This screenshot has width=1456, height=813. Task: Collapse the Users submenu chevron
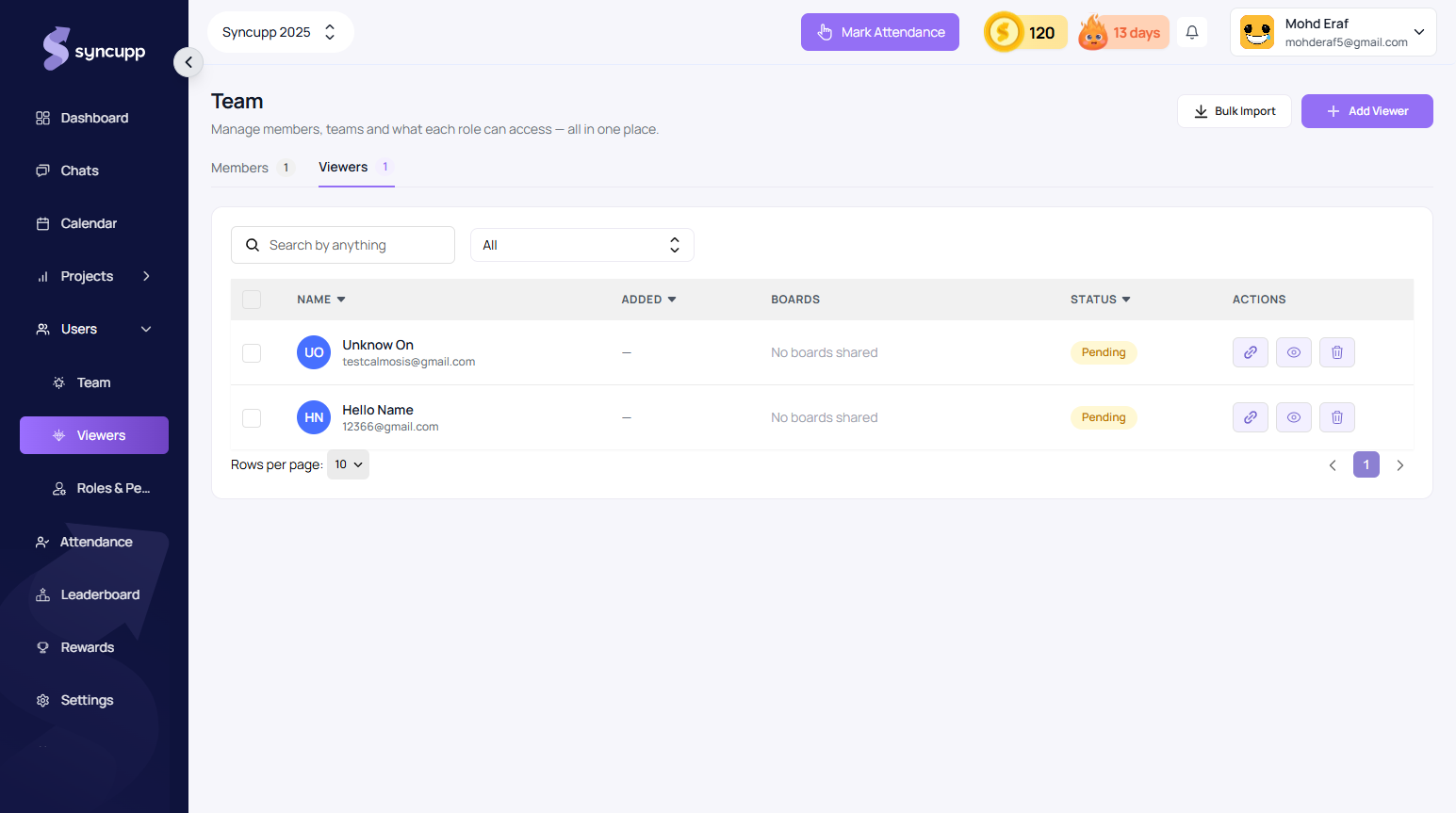click(x=146, y=329)
